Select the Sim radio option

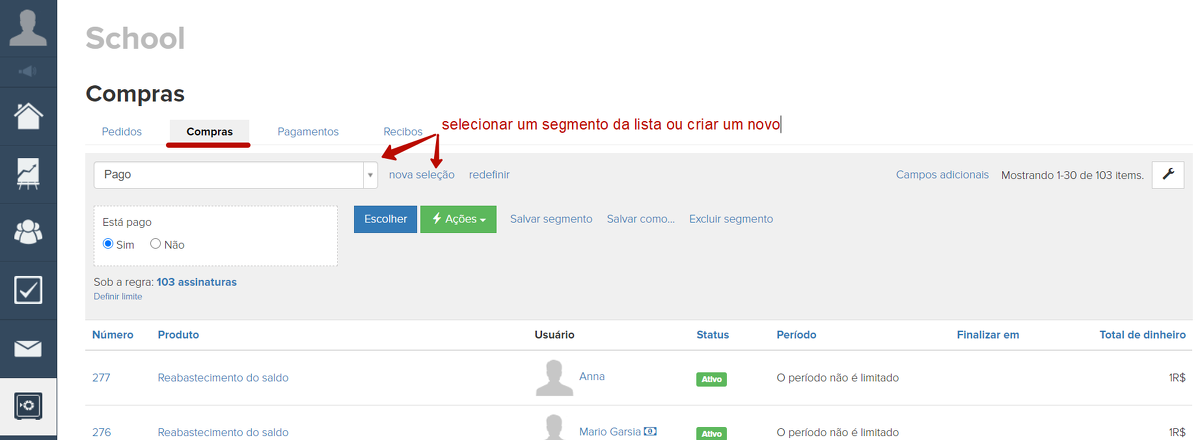[110, 244]
